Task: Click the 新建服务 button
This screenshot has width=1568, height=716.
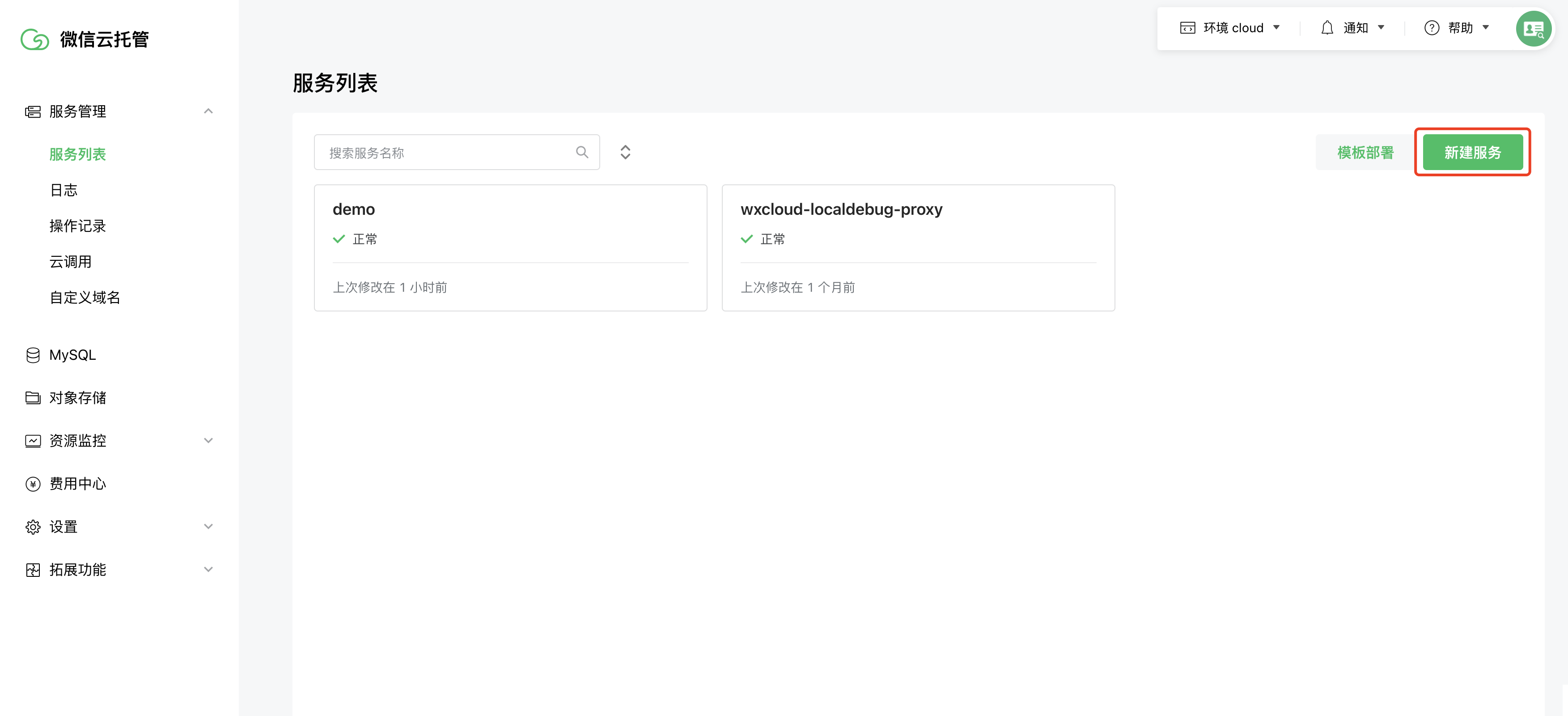Action: (x=1472, y=152)
